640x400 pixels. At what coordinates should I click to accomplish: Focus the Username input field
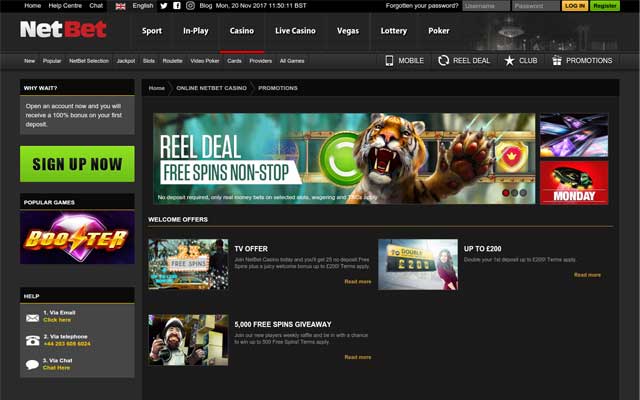[x=486, y=6]
